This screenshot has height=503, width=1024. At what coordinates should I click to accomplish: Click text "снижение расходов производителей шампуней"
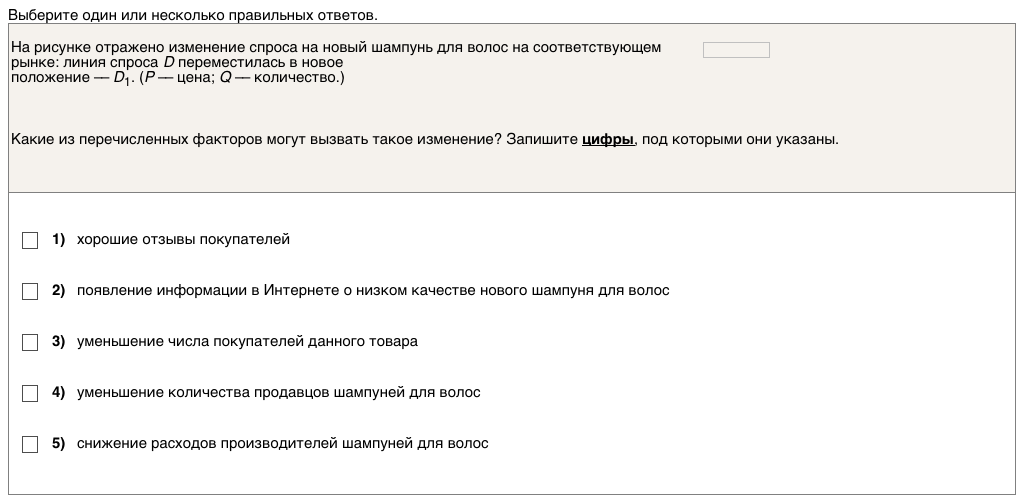282,444
